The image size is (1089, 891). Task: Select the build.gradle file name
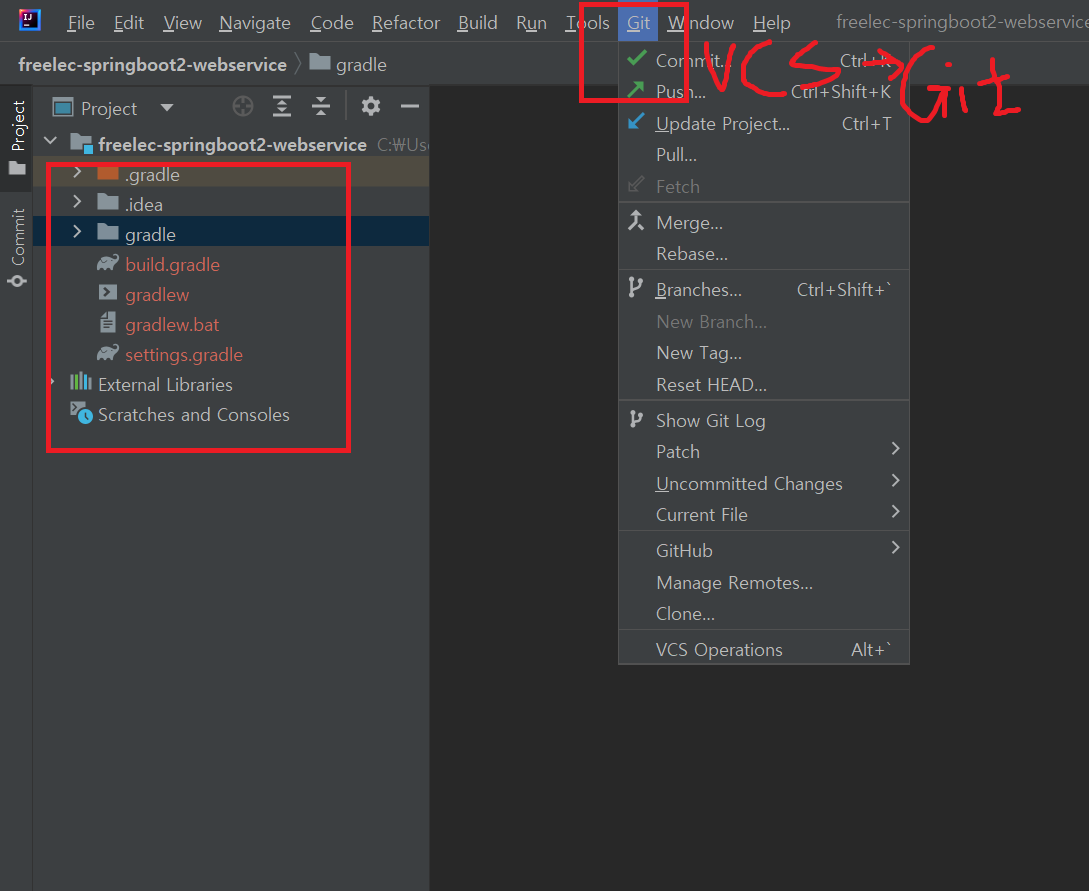click(172, 265)
